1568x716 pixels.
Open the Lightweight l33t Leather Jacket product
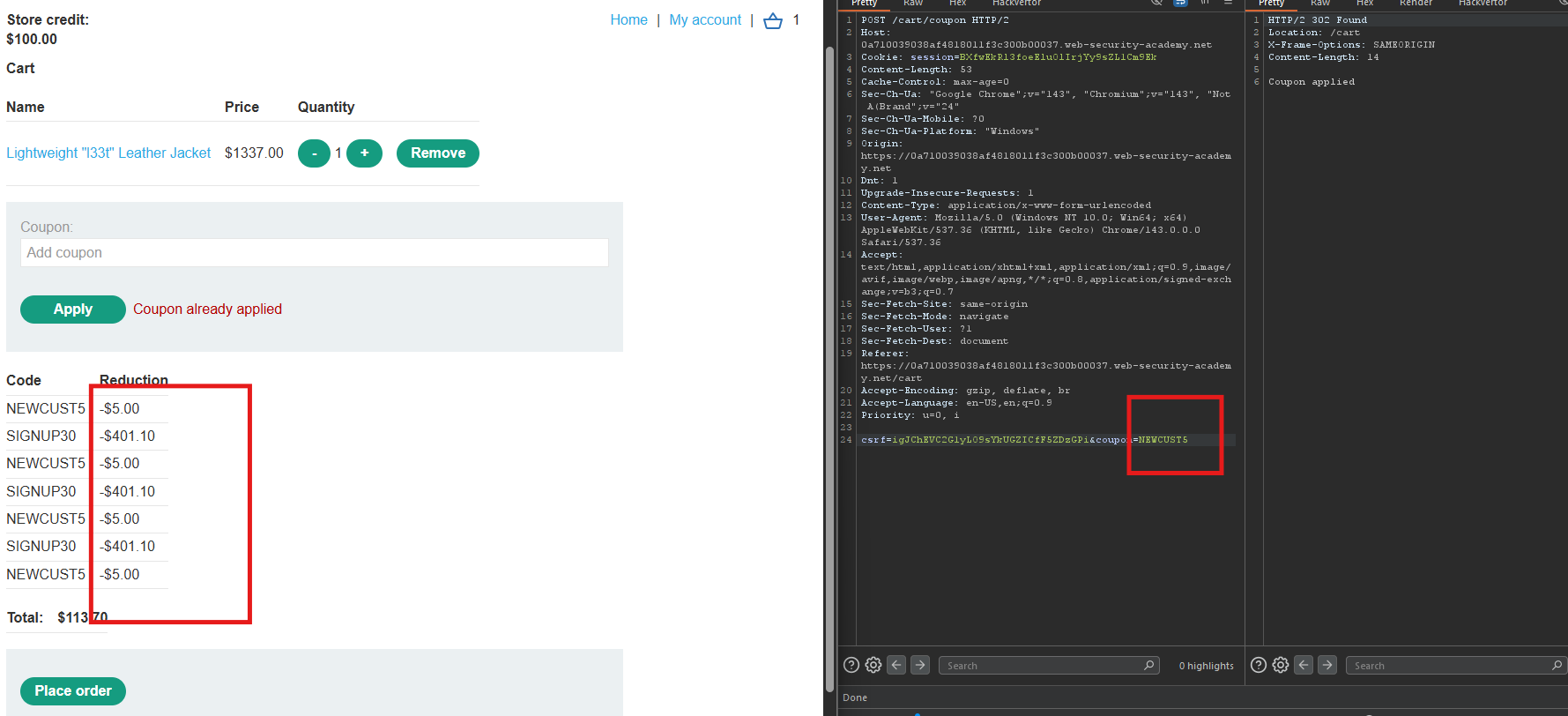click(108, 153)
